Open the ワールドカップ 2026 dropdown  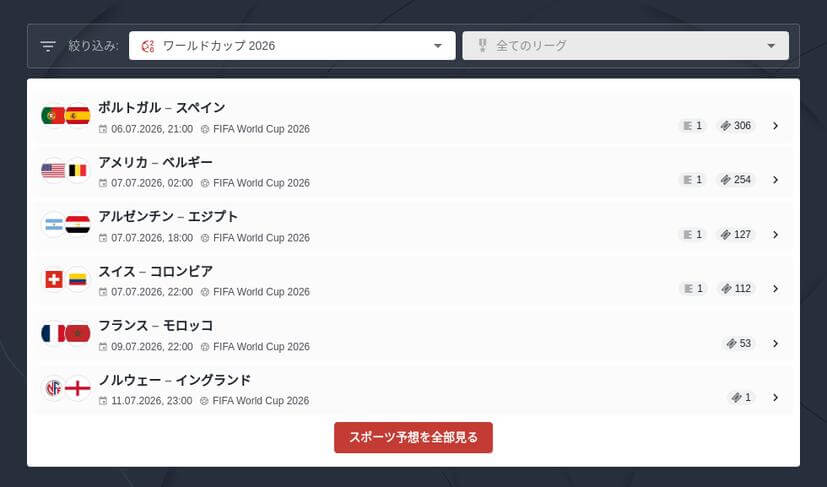(292, 46)
